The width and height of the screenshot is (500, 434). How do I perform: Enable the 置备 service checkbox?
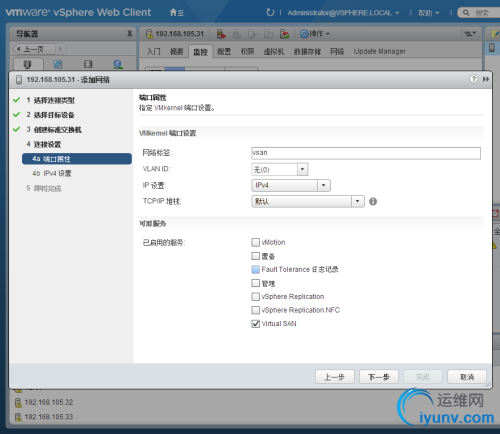coord(255,256)
